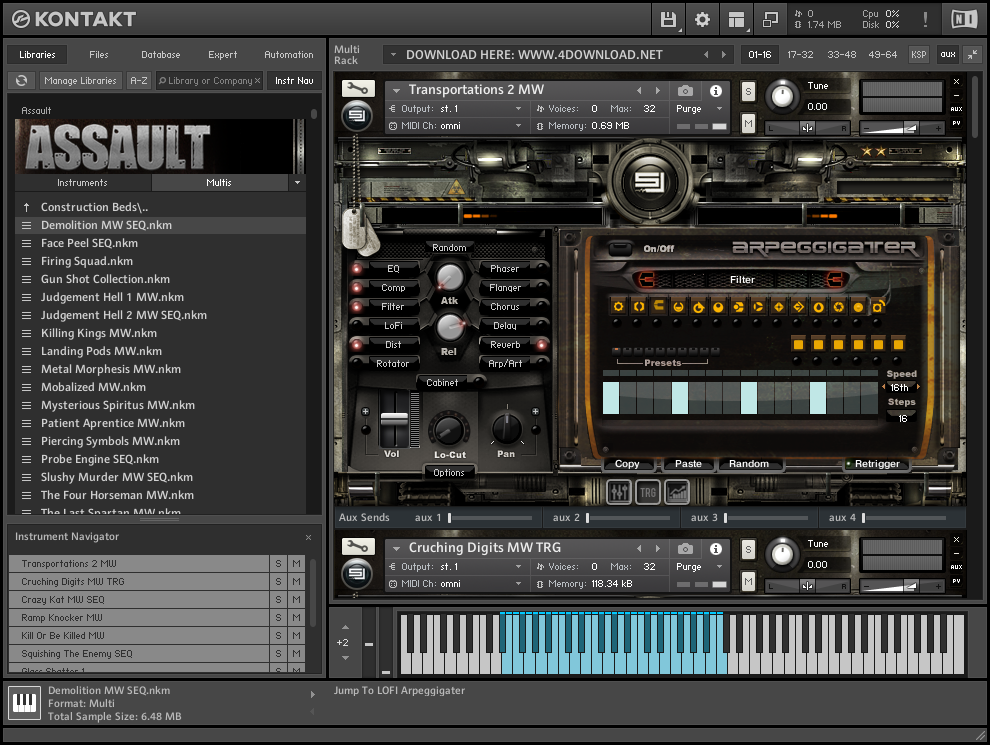Open info icon for Transportations 2 MW

(x=716, y=91)
